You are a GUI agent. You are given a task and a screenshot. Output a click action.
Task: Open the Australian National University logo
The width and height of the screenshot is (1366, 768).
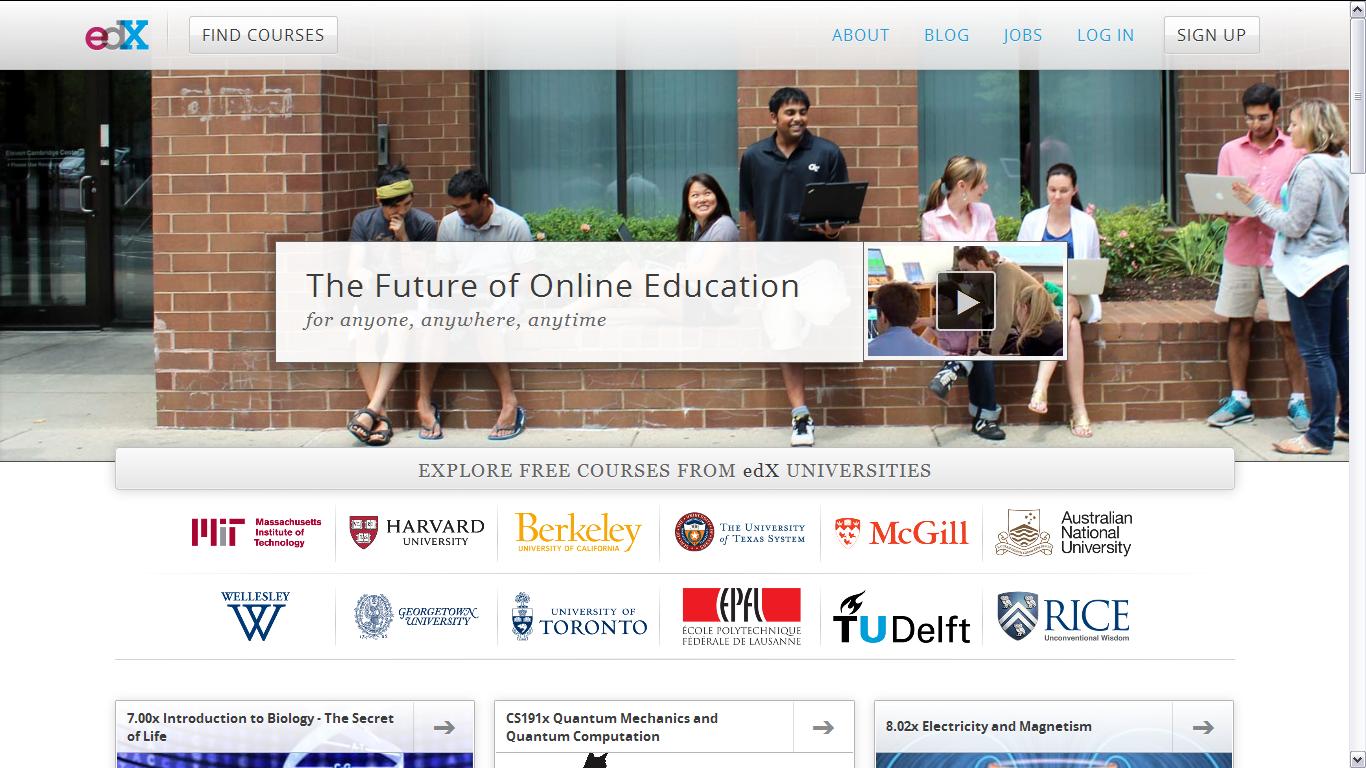click(x=1064, y=532)
